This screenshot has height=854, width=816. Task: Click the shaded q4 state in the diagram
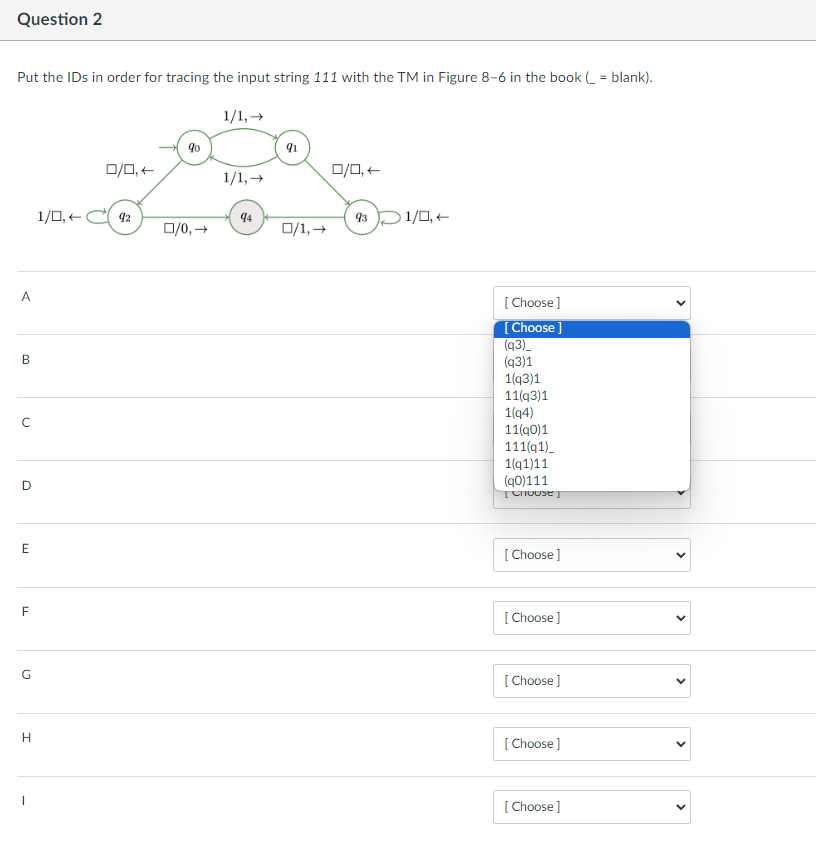point(245,214)
